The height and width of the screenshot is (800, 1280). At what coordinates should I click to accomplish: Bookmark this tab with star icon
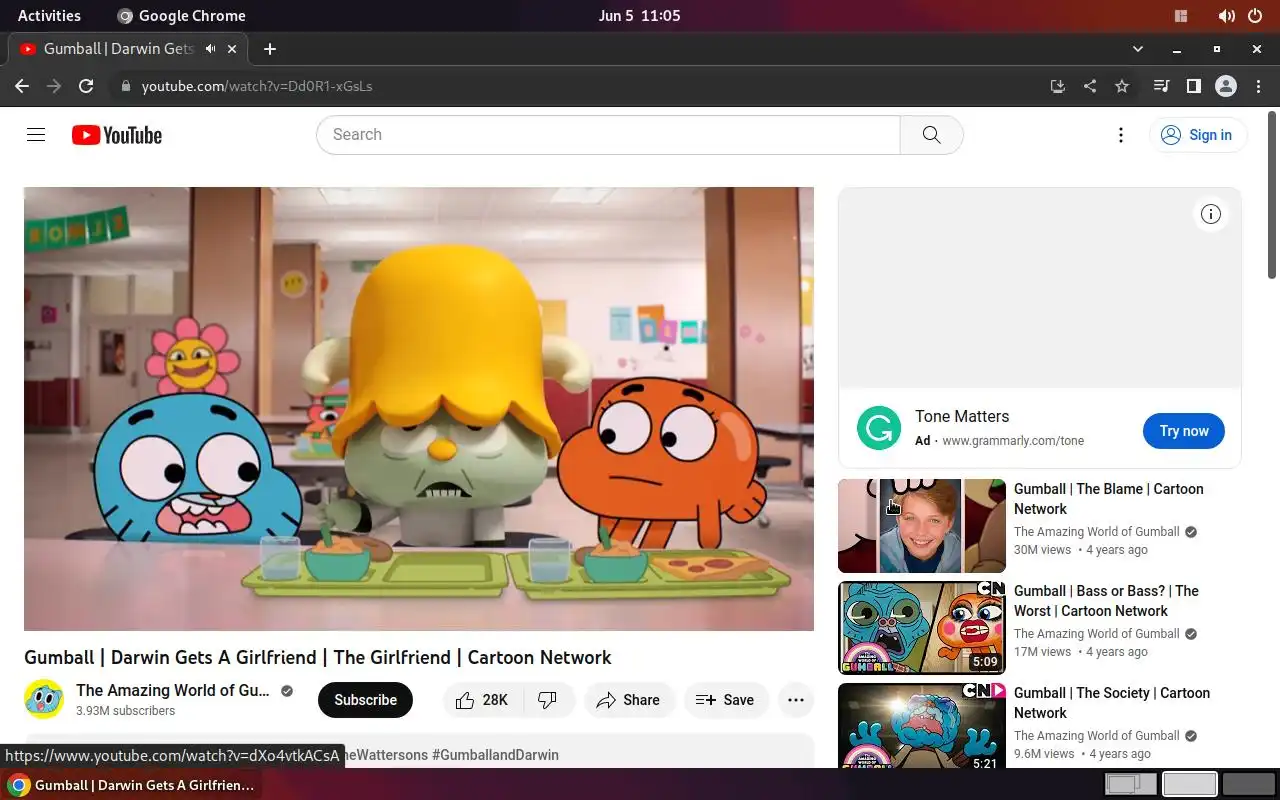[1122, 86]
